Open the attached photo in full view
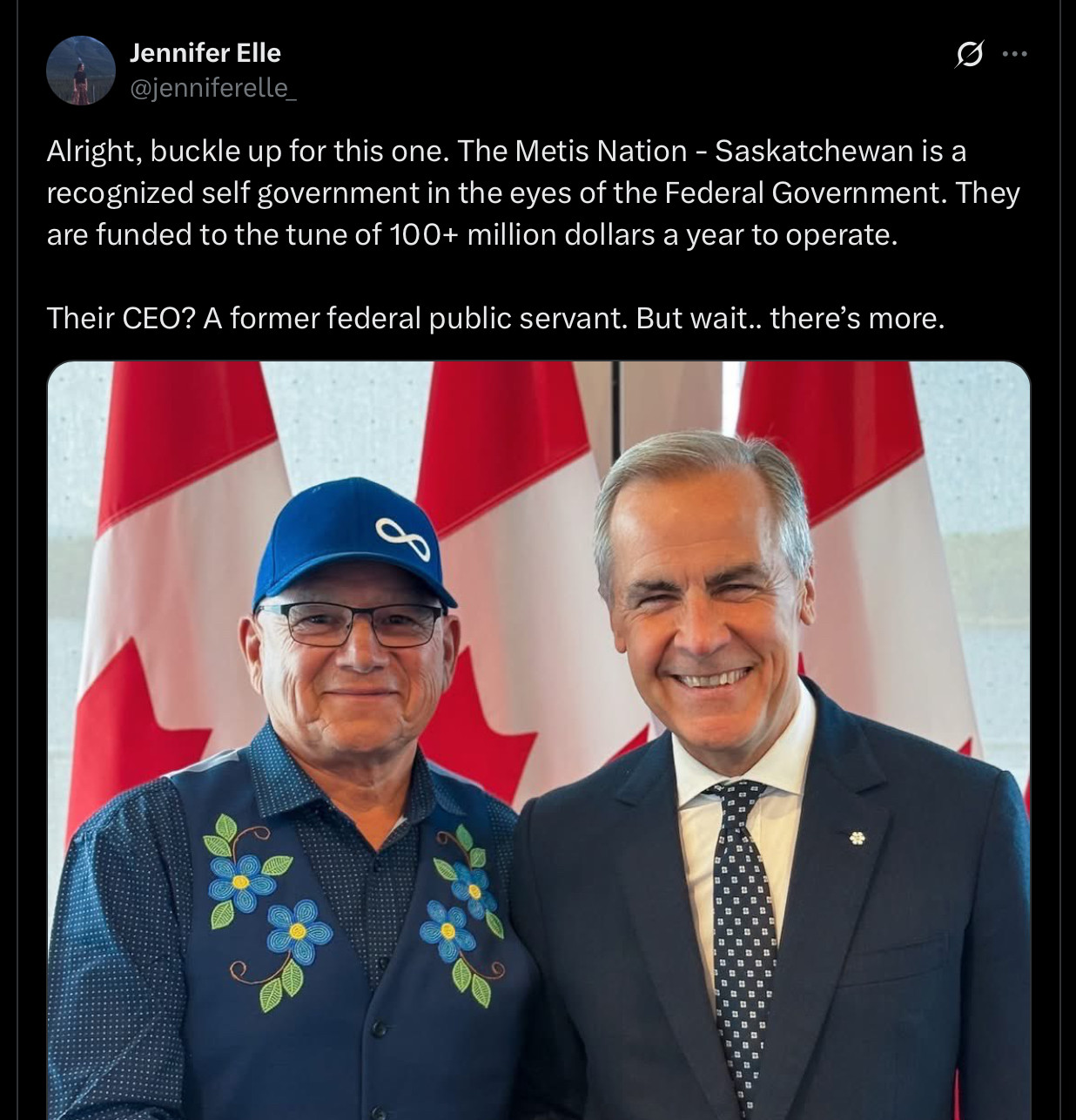This screenshot has width=1076, height=1120. (538, 740)
